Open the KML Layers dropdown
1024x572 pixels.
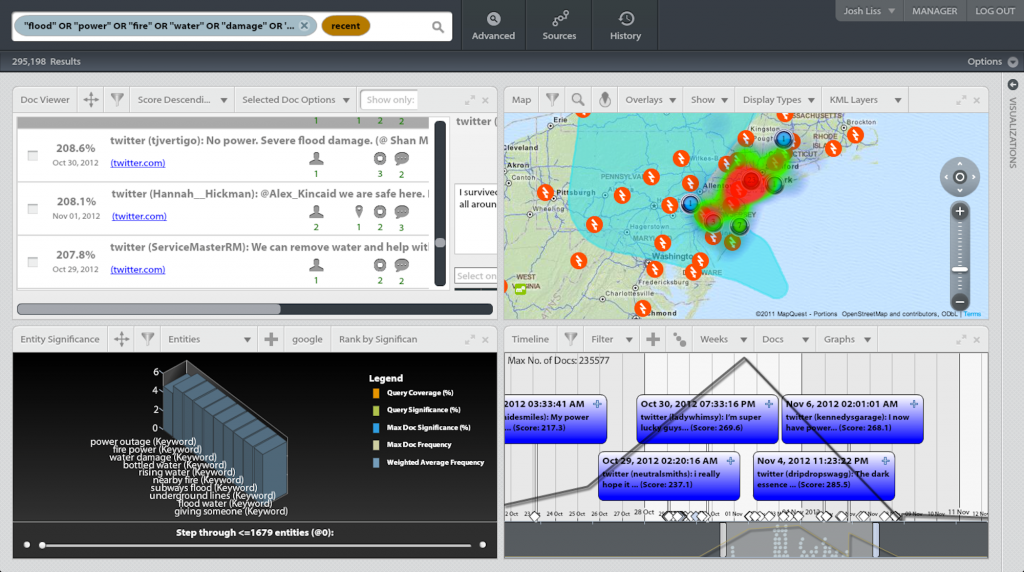click(x=865, y=100)
